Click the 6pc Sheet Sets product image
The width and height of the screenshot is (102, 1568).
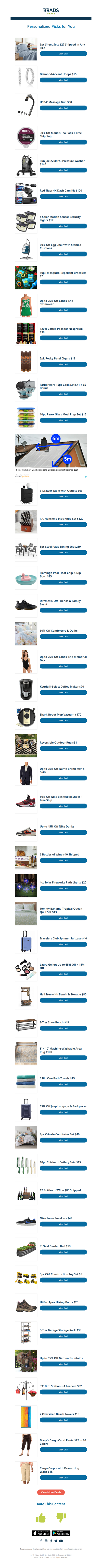[x=26, y=49]
